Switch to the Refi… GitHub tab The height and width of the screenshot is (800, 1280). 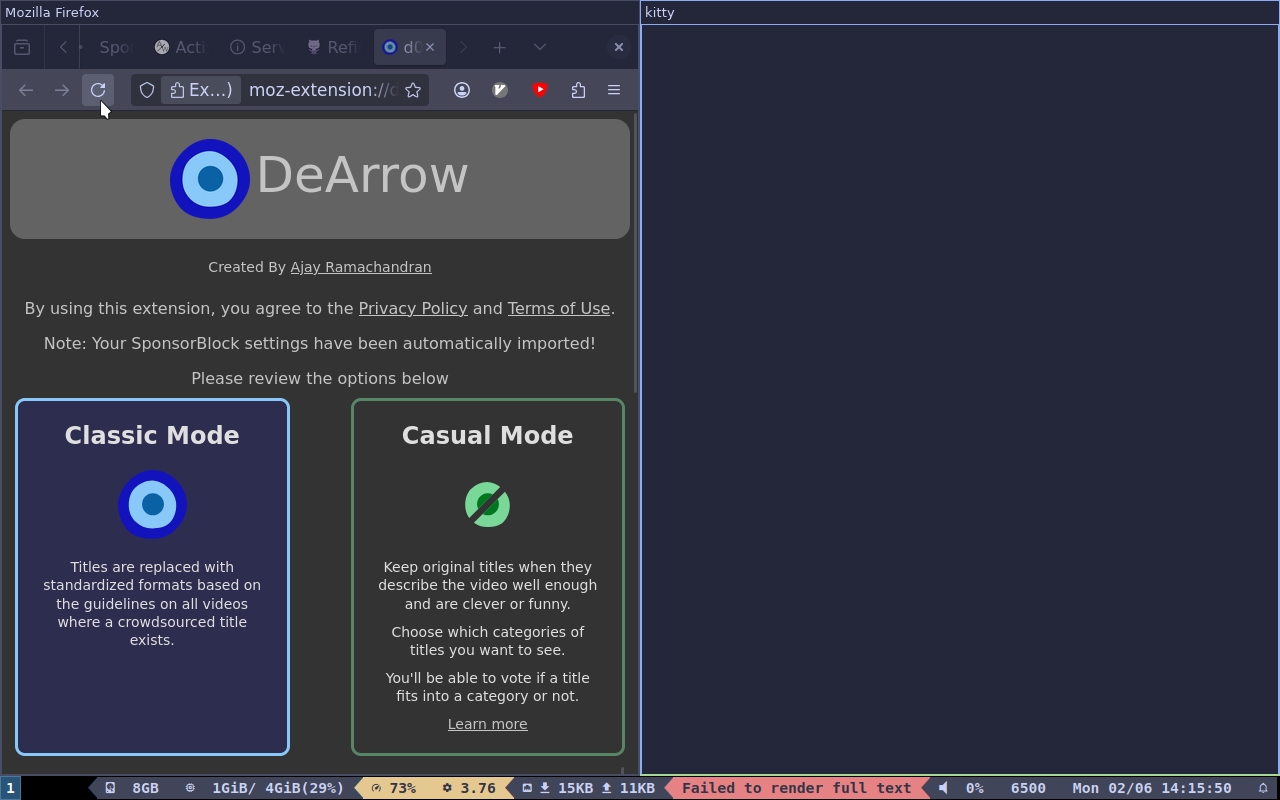click(333, 47)
